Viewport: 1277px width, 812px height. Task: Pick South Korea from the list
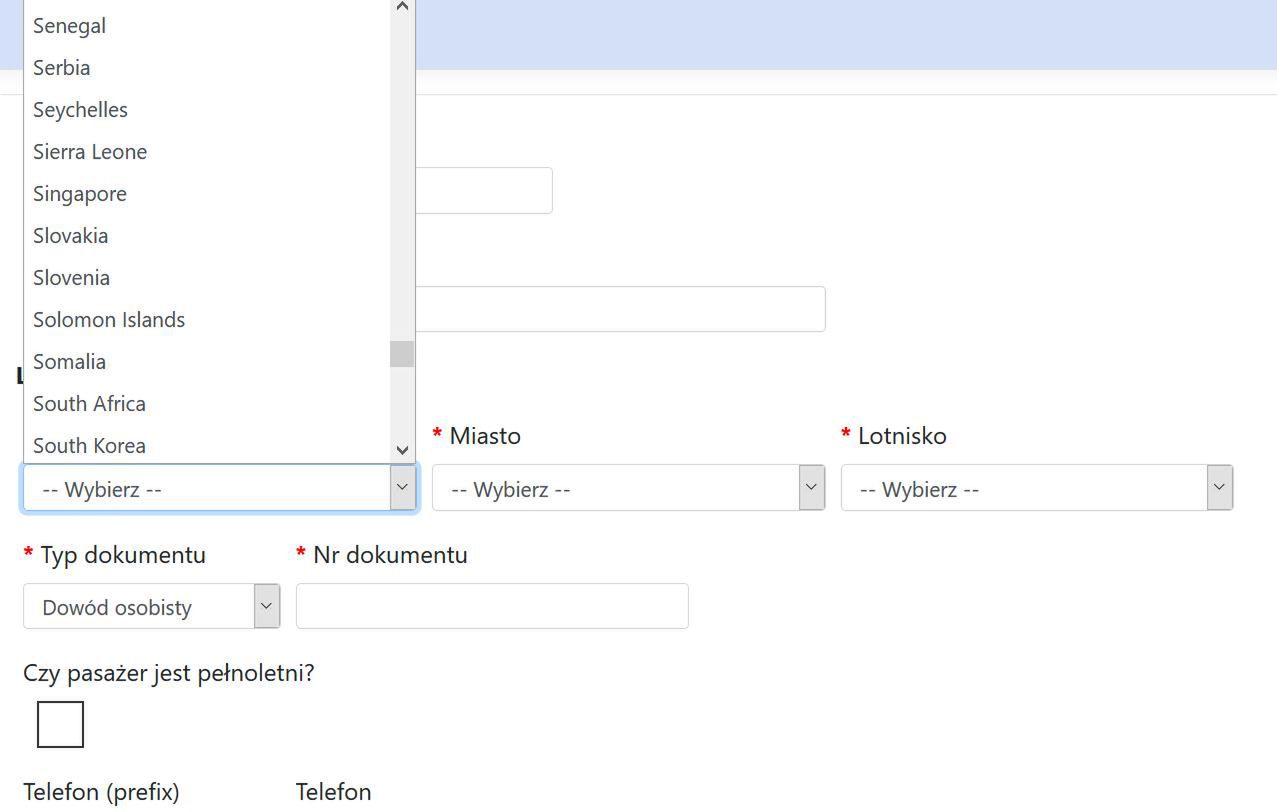pyautogui.click(x=89, y=446)
